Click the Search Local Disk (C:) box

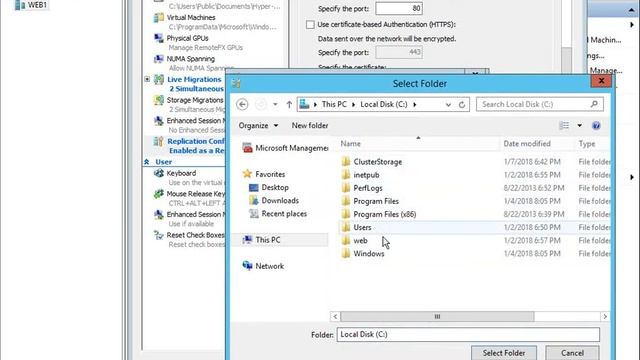[540, 104]
